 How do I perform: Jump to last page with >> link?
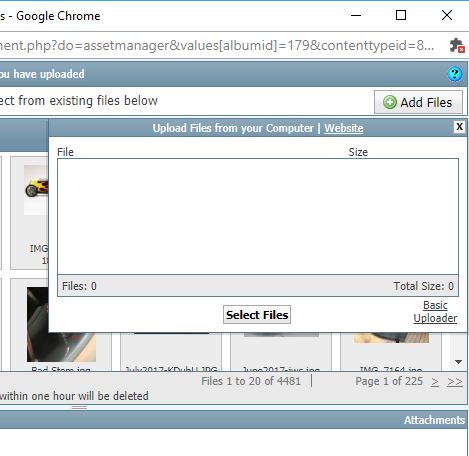(454, 382)
